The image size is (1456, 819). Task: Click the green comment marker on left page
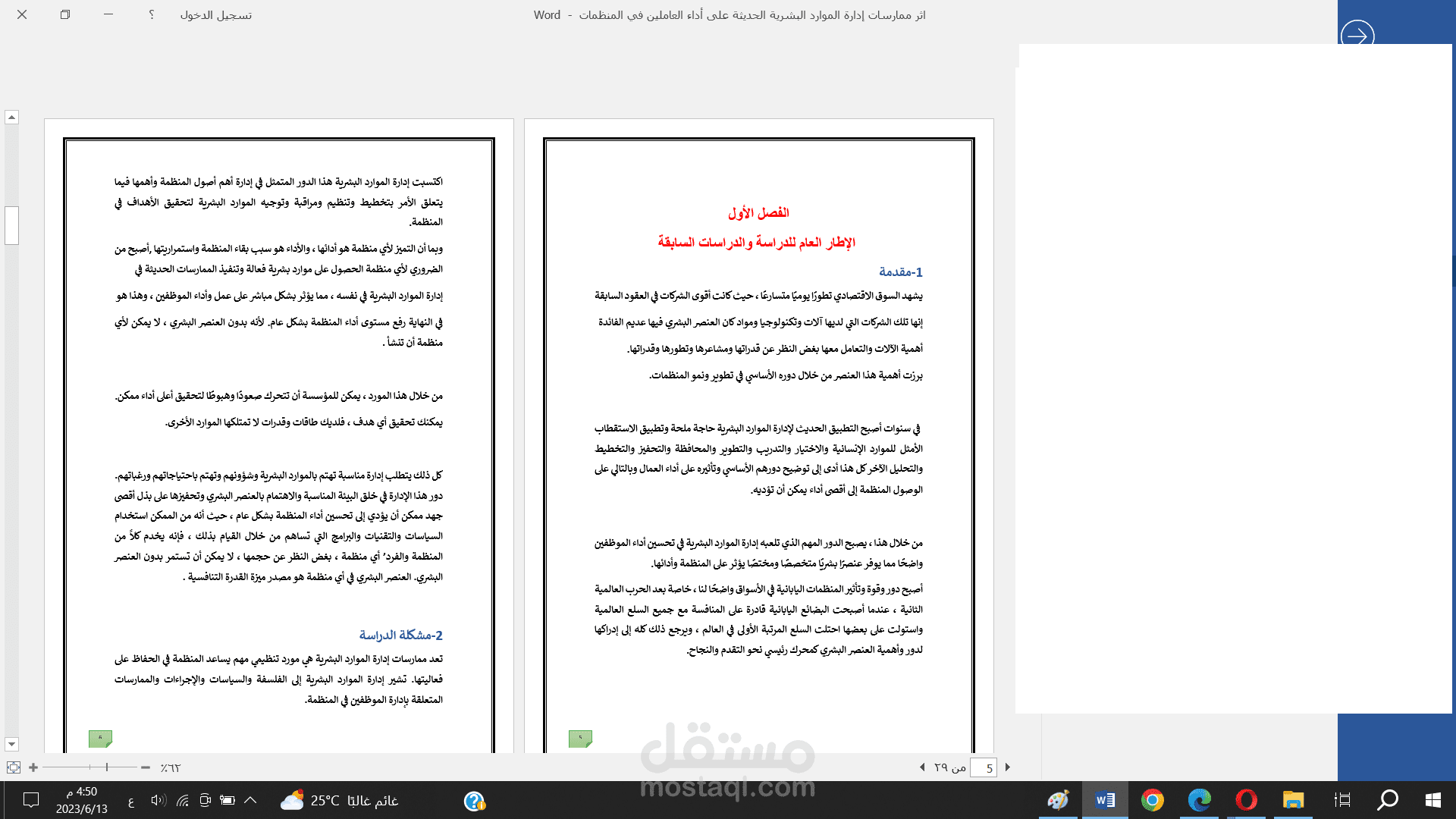pos(100,738)
